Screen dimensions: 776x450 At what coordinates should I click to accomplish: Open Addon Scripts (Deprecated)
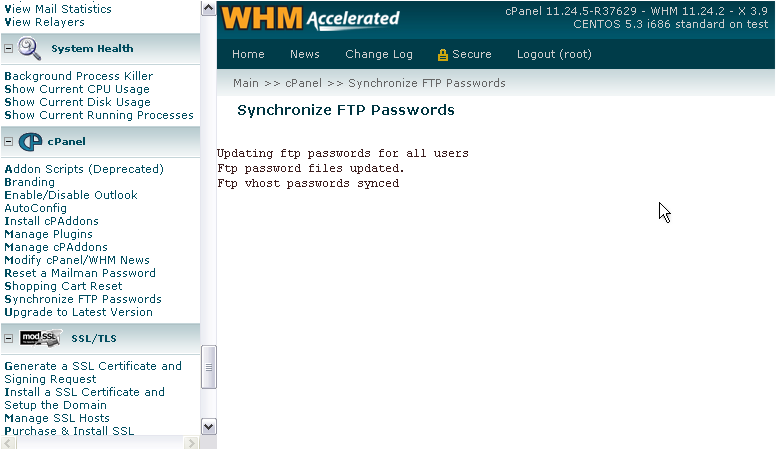[84, 169]
